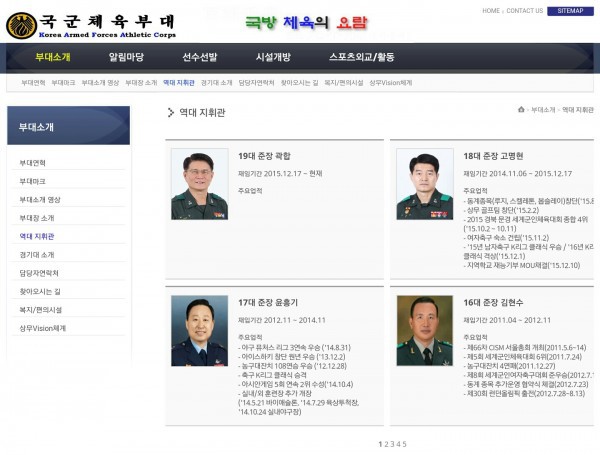600x455 pixels.
Task: Click the 18대 commander portrait photo
Action: coord(425,184)
